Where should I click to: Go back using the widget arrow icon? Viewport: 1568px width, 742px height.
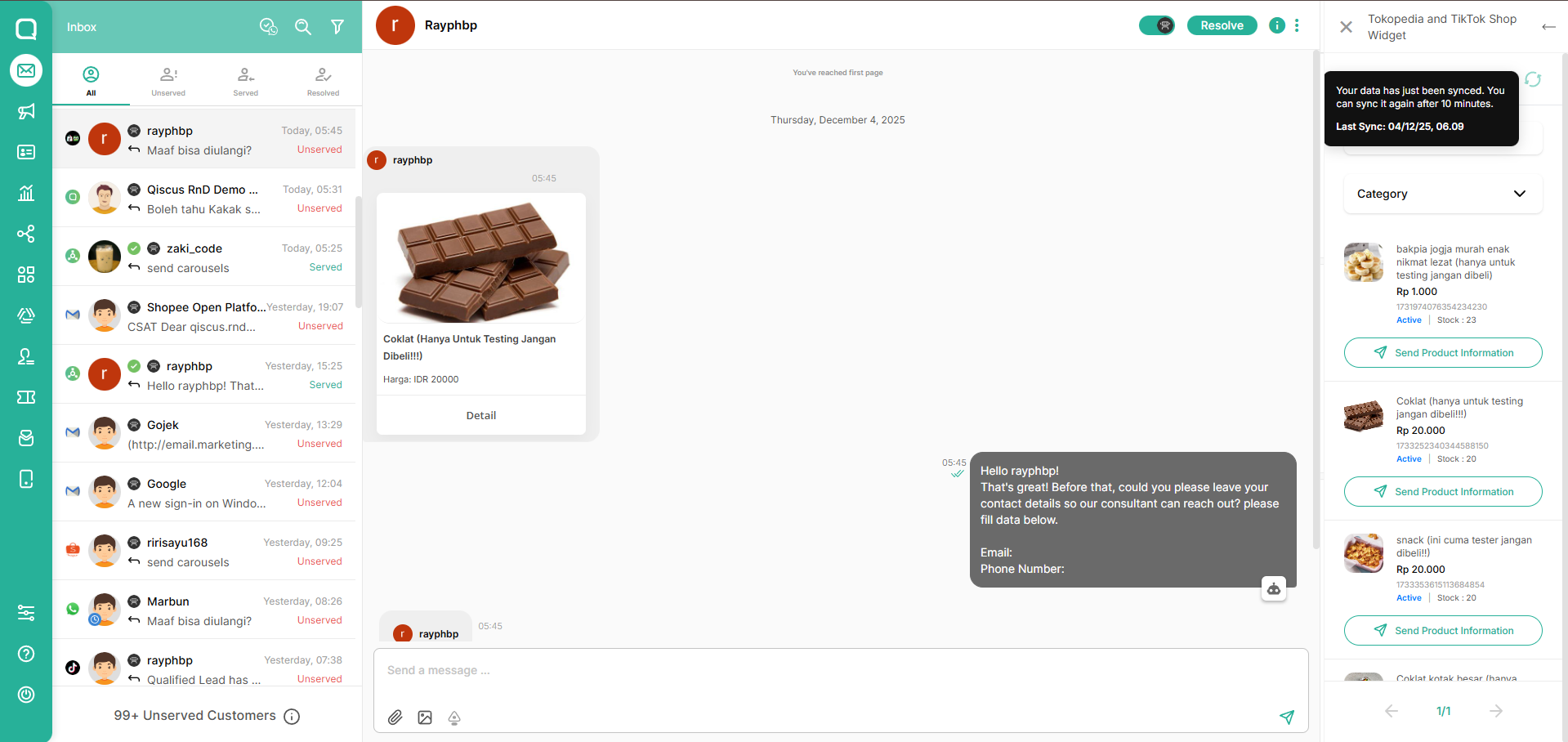[1548, 27]
